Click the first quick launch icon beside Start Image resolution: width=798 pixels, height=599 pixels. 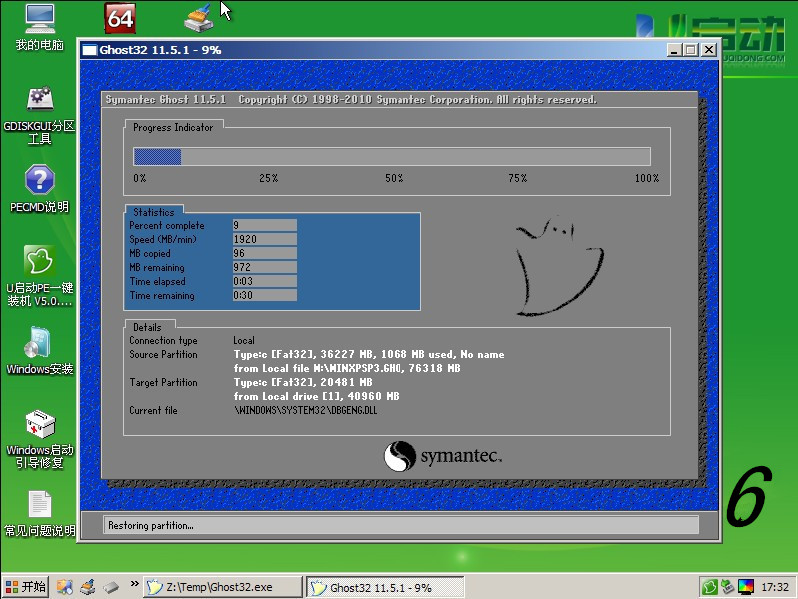point(65,587)
